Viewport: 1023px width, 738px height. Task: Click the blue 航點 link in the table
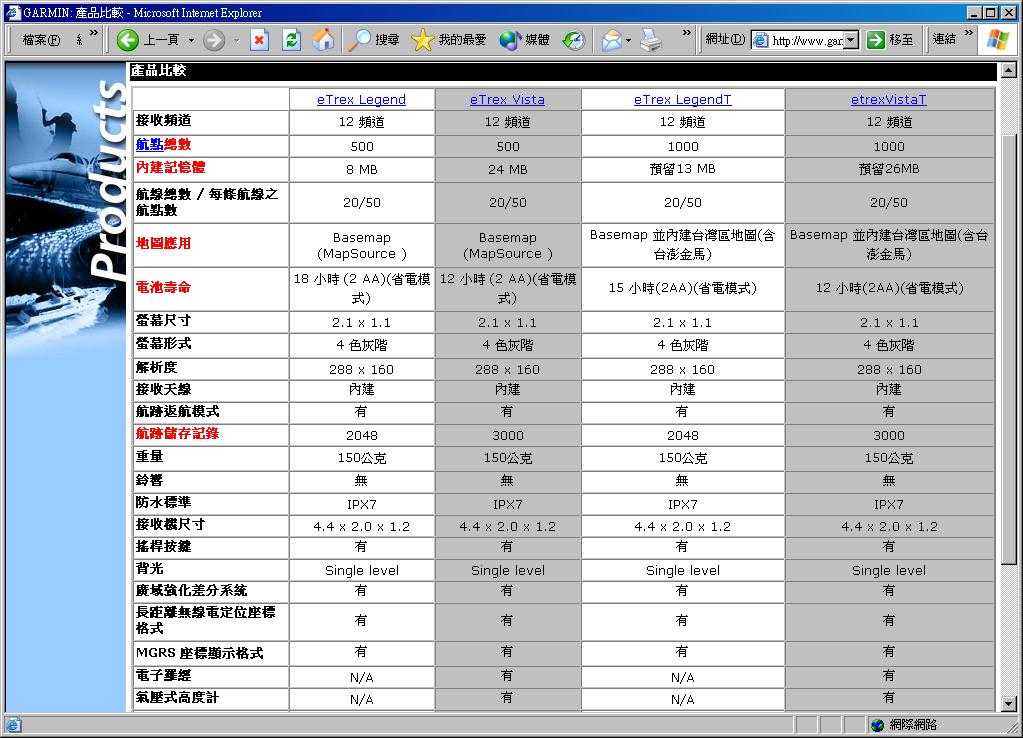pos(149,144)
